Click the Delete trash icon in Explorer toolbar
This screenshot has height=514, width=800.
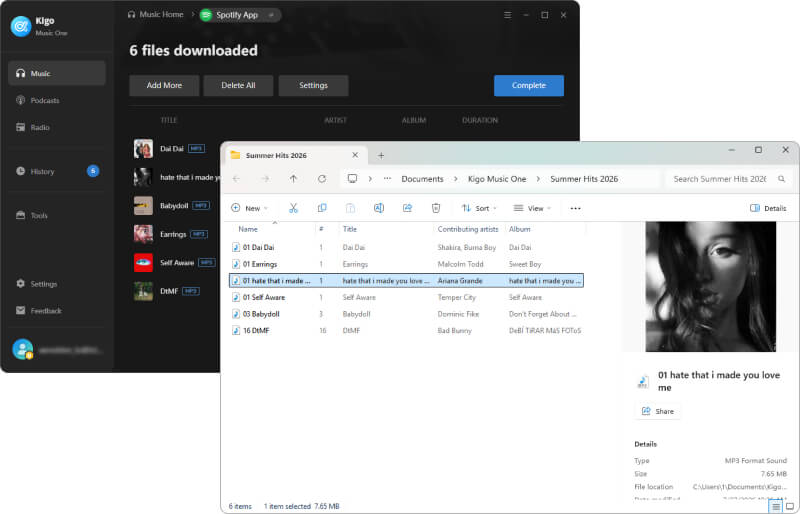(436, 208)
